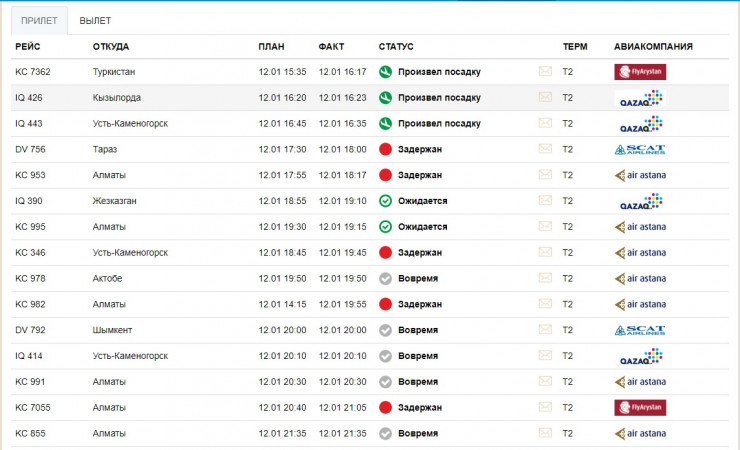
Task: Click Qazaq Air logo for flight IQ 443
Action: point(640,124)
